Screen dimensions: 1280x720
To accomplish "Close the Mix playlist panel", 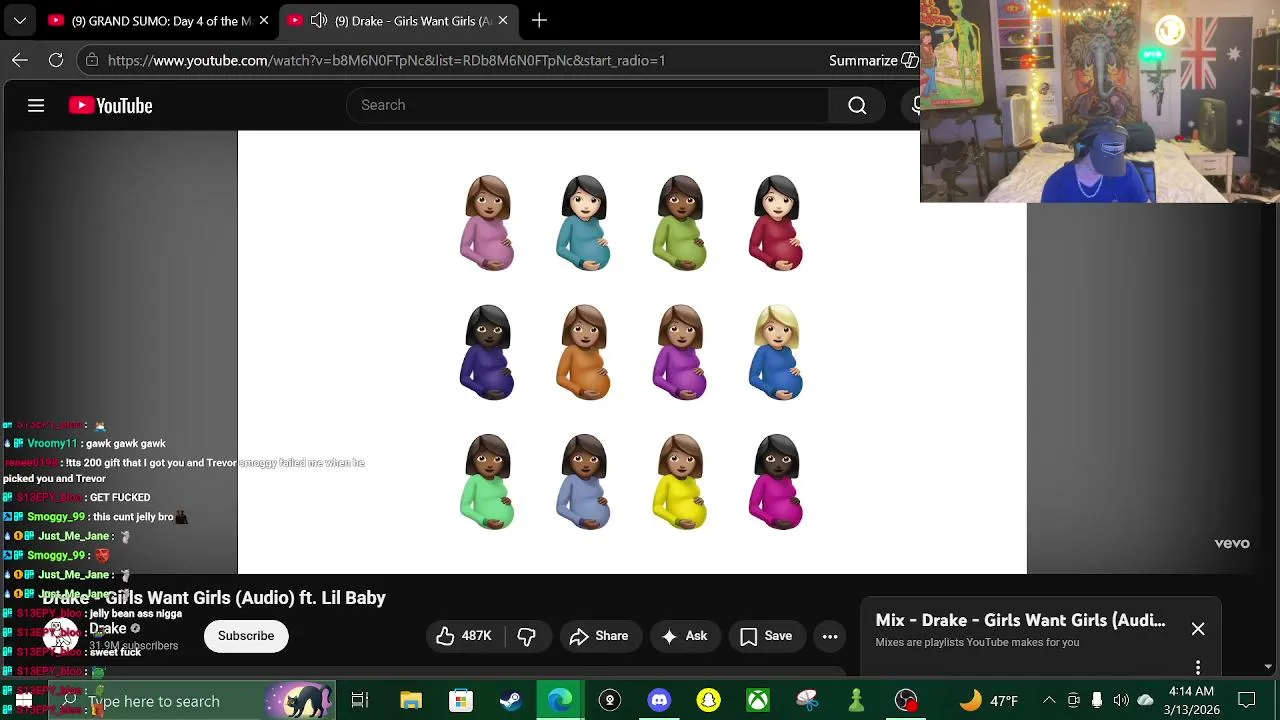I will pyautogui.click(x=1198, y=629).
